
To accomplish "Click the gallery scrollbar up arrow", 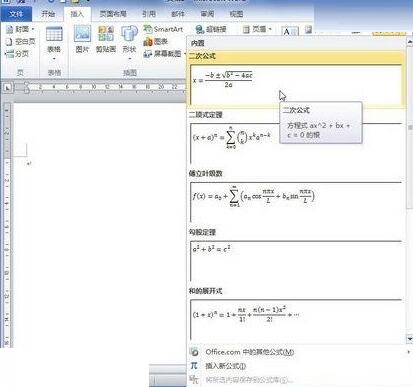I will tap(410, 41).
